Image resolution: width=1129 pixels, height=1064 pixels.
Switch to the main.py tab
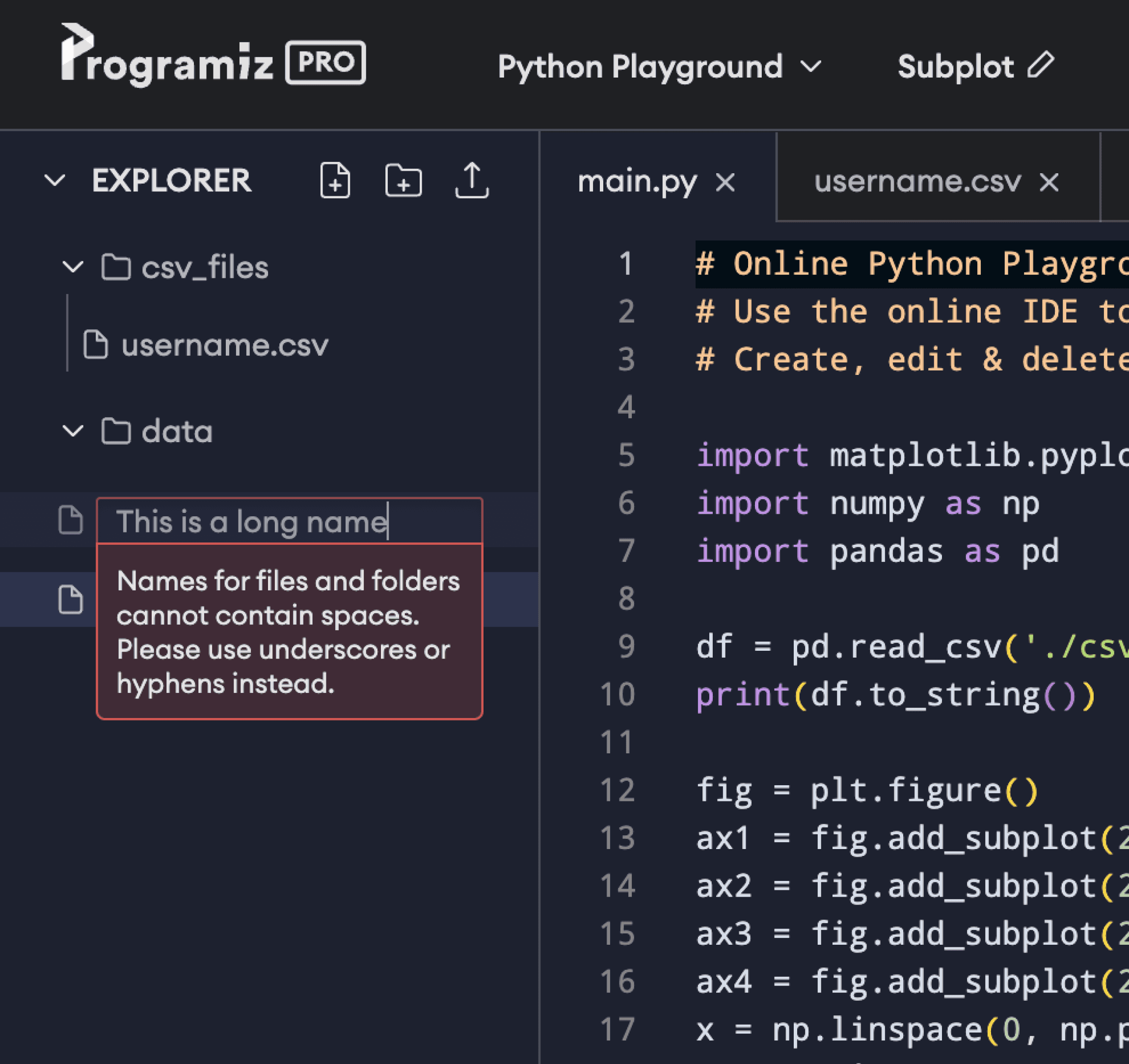(637, 182)
